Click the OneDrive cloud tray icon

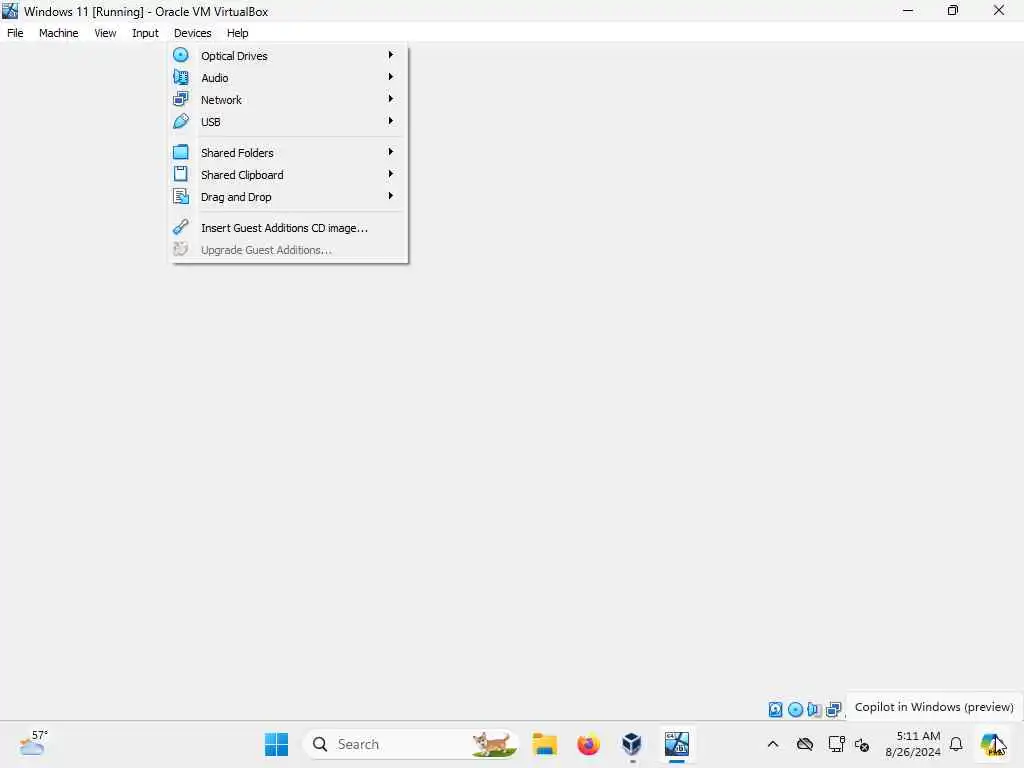805,744
